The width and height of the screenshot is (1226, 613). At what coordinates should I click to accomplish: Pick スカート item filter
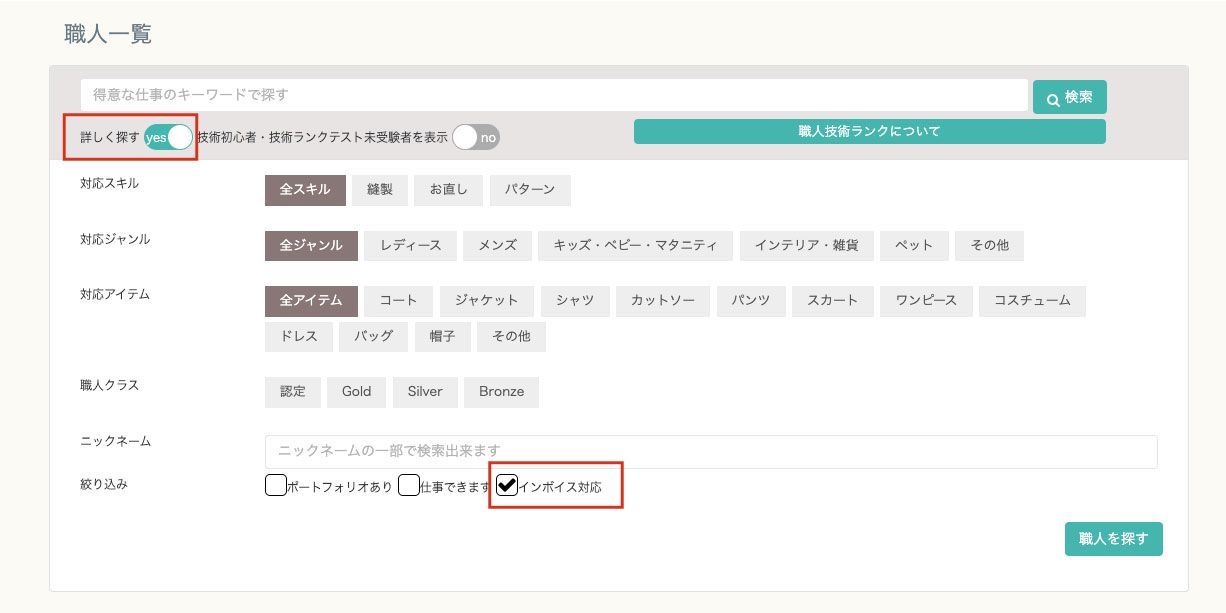(x=833, y=300)
